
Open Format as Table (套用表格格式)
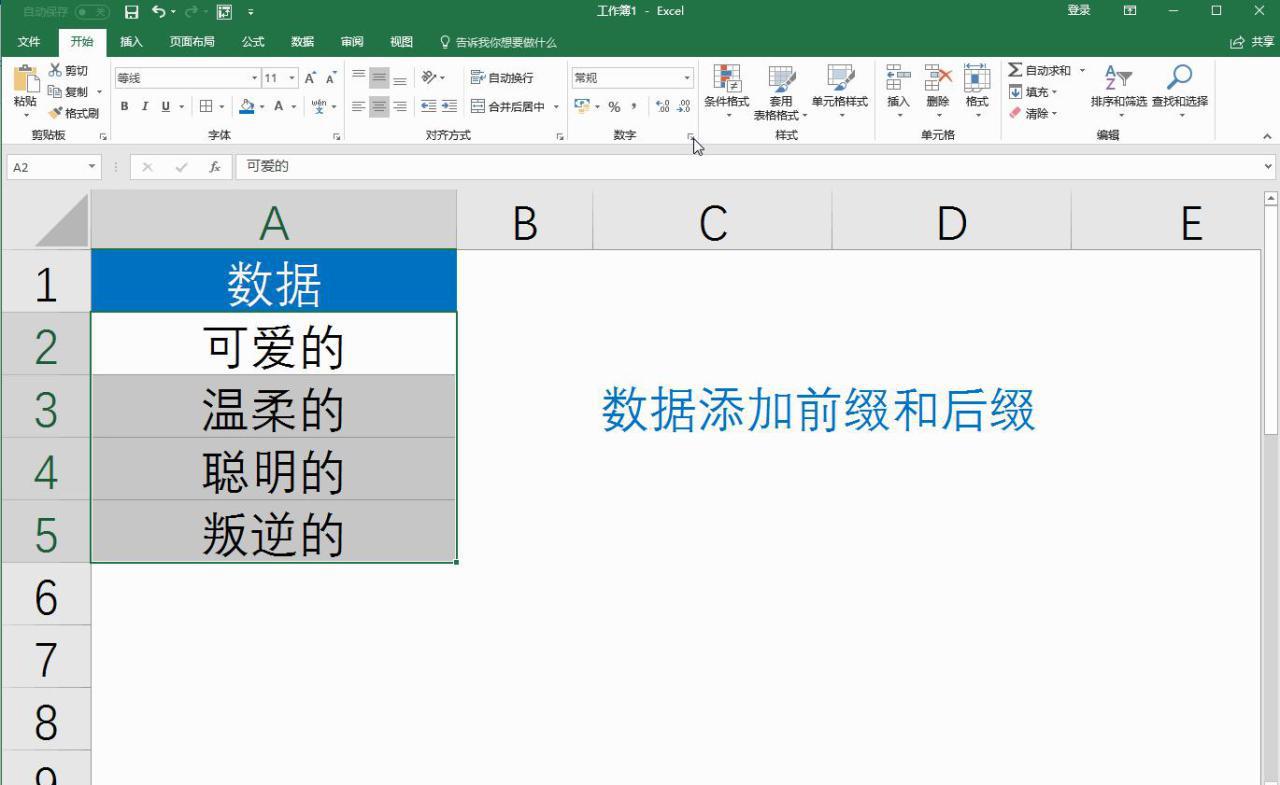coord(781,92)
